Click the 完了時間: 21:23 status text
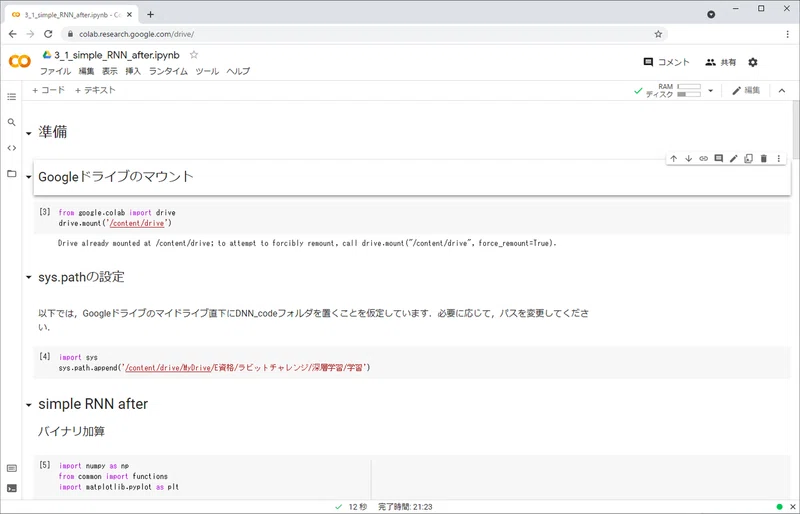The height and width of the screenshot is (514, 800). point(405,507)
